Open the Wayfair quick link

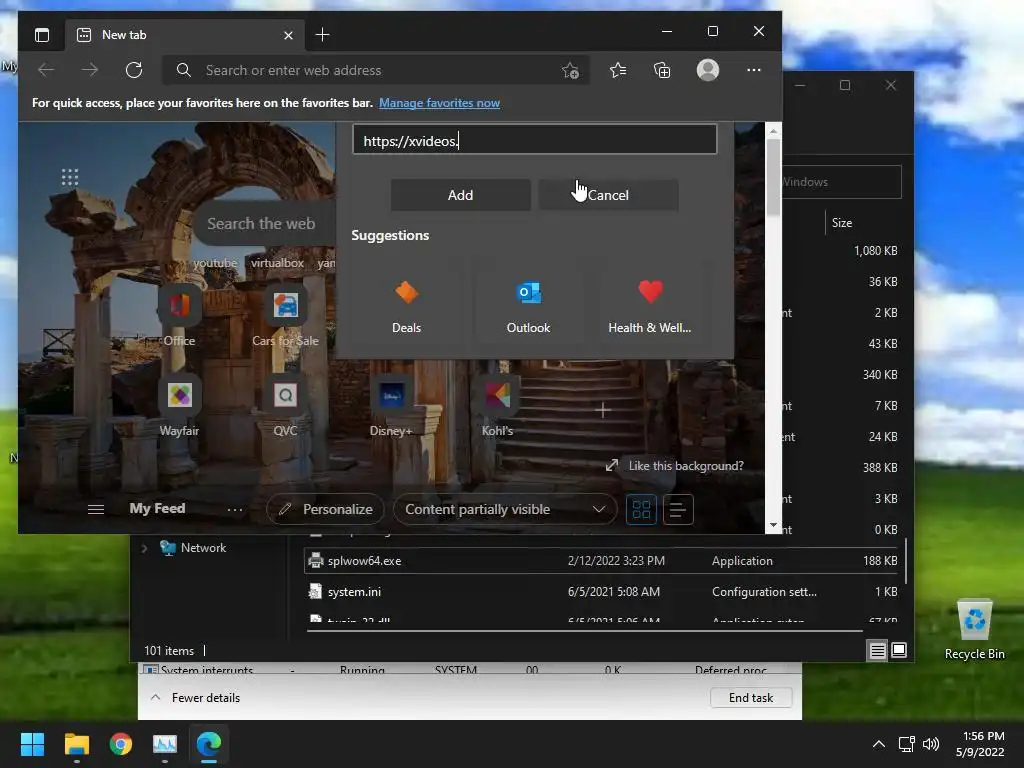coord(179,406)
